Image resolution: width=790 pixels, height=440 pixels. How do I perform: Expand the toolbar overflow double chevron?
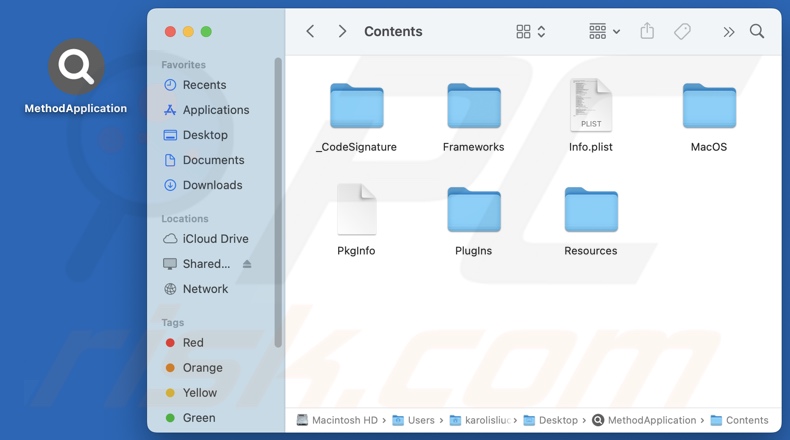point(728,32)
